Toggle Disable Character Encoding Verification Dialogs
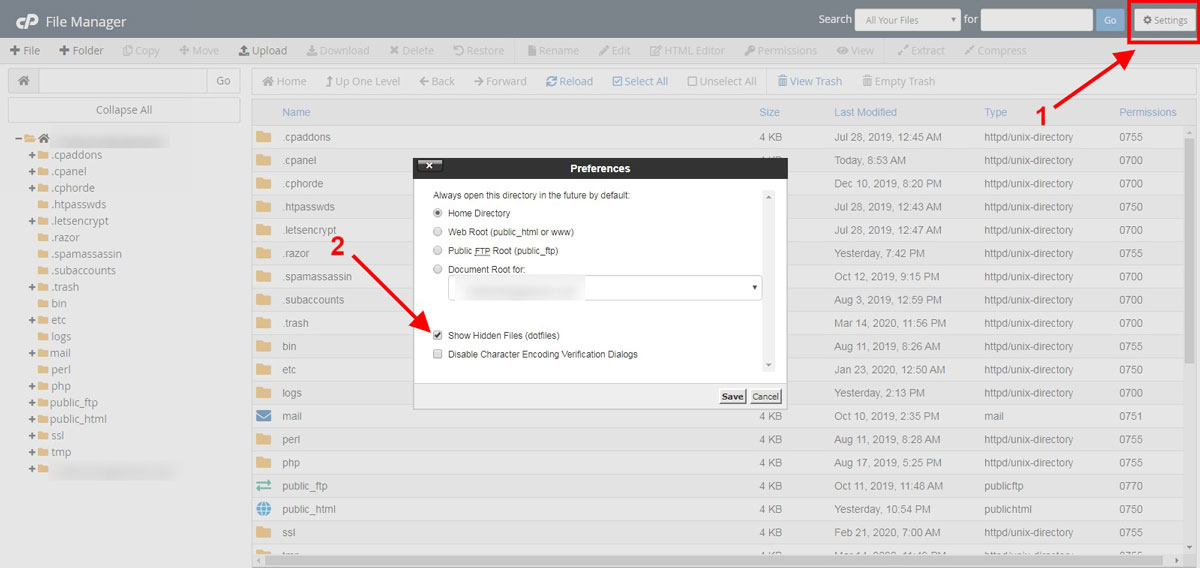This screenshot has width=1200, height=568. pyautogui.click(x=438, y=354)
